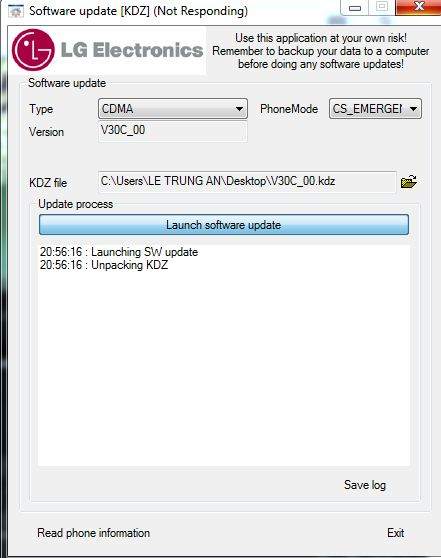Expand the Type dropdown showing CDMA
Screen dimensions: 441x558
click(173, 109)
